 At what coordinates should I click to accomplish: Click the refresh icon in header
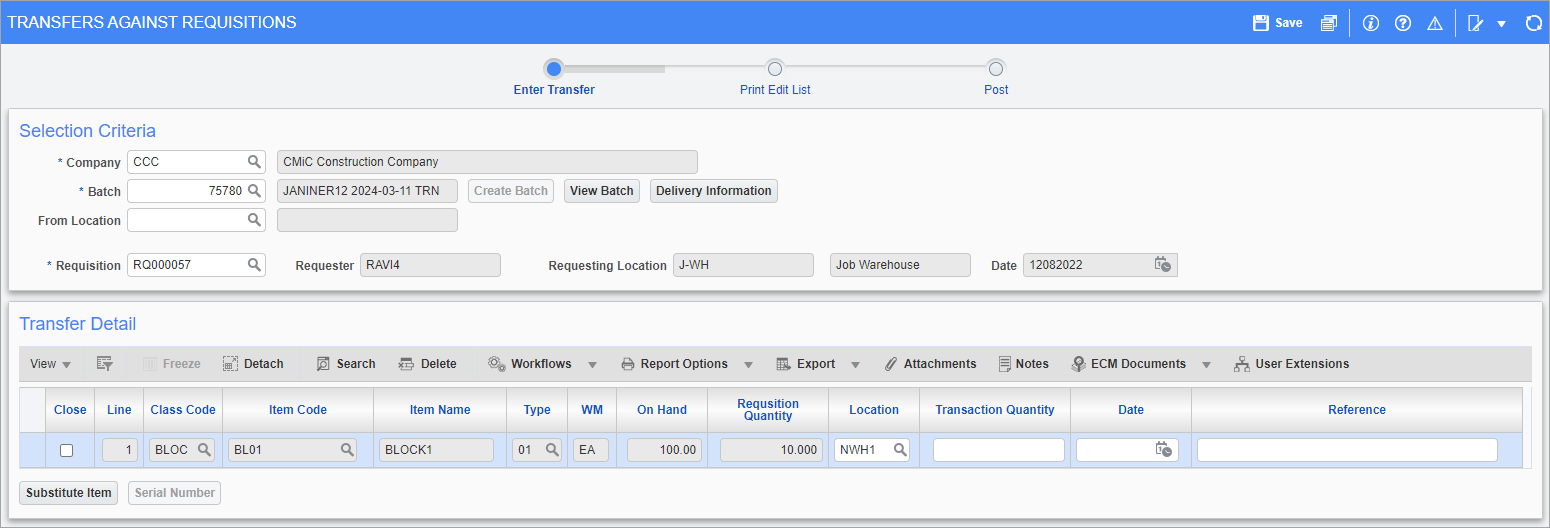[x=1533, y=22]
